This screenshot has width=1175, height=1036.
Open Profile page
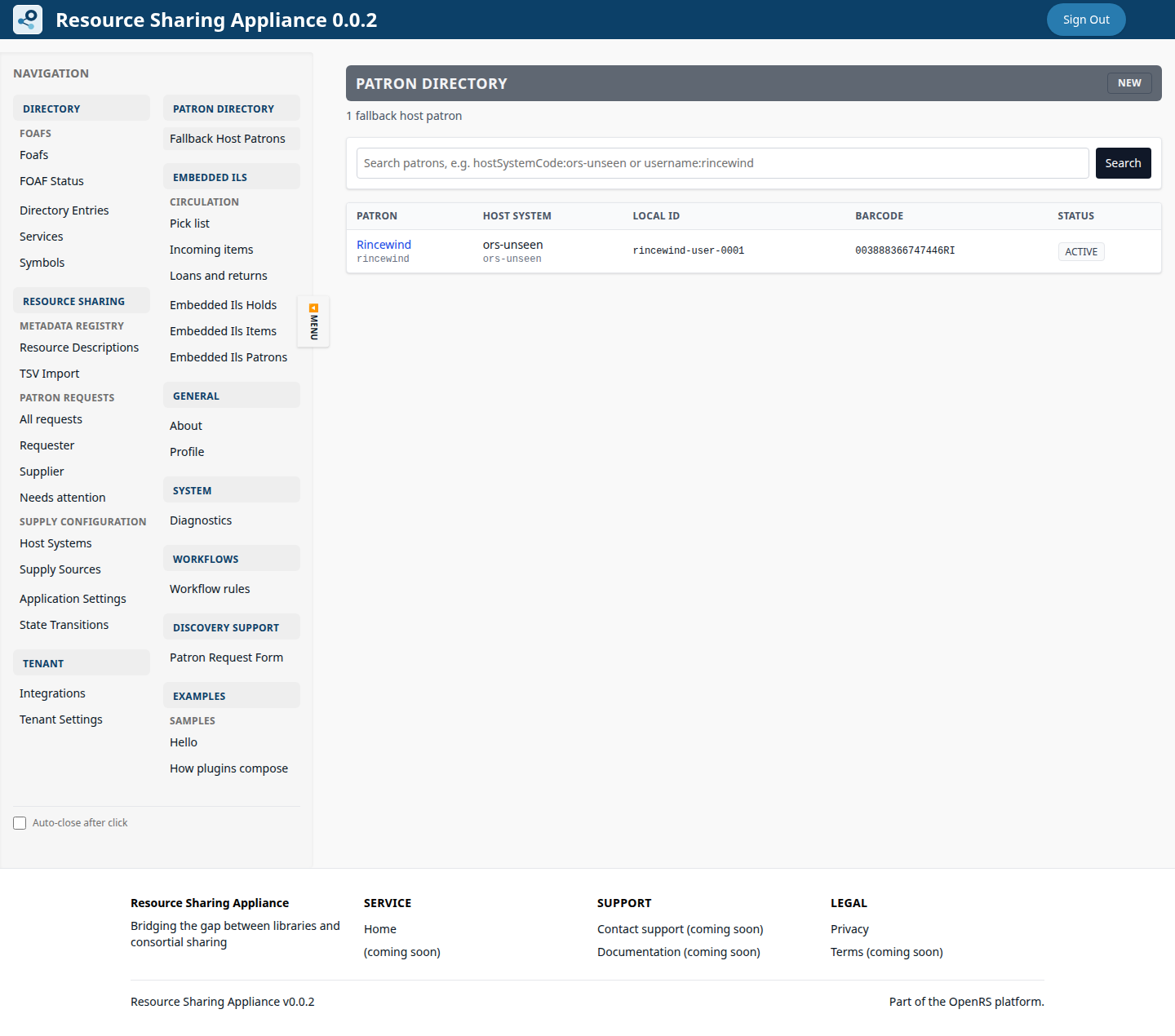[x=187, y=452]
